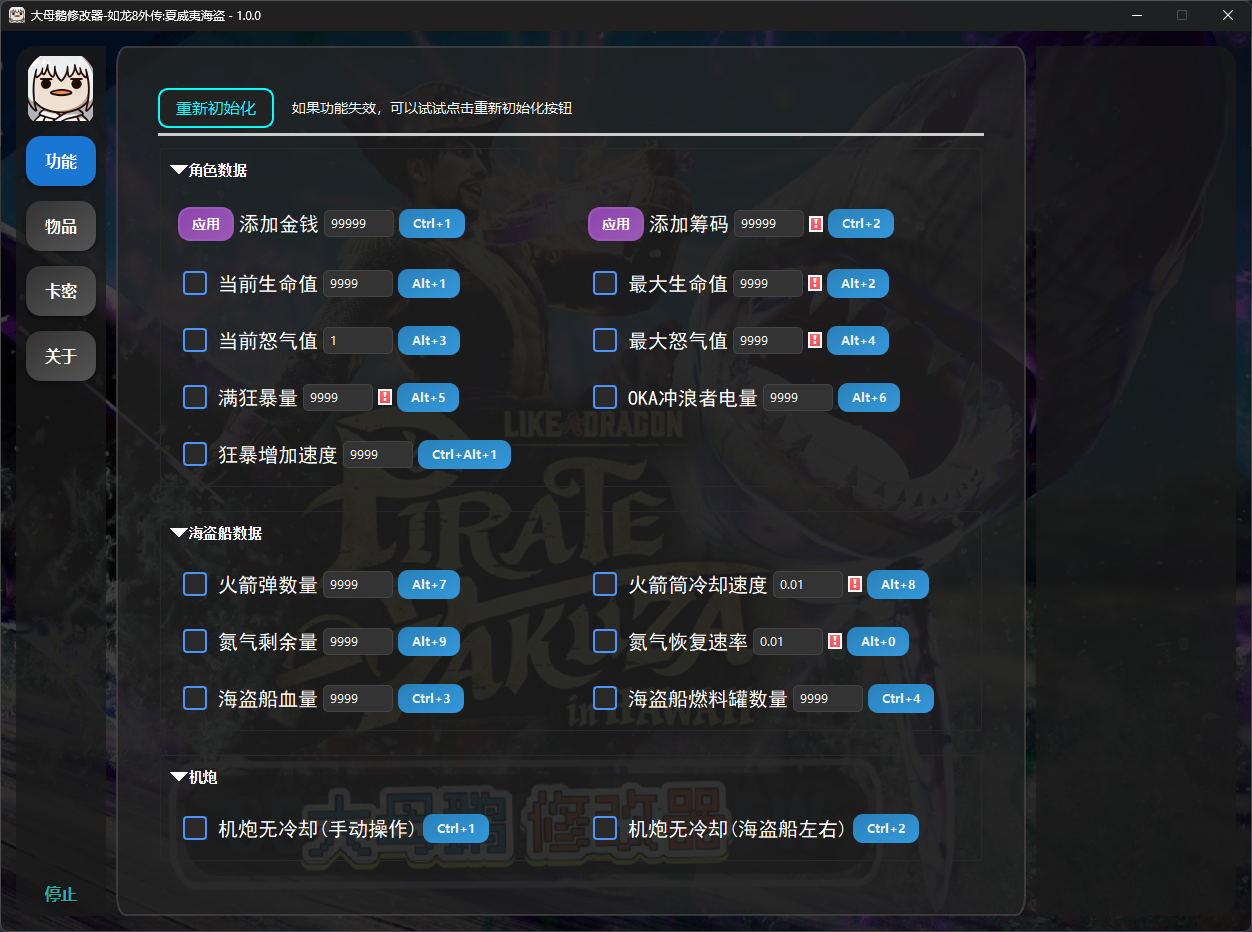Click the app icon in title bar
Screen dimensions: 1252x932
(17, 15)
